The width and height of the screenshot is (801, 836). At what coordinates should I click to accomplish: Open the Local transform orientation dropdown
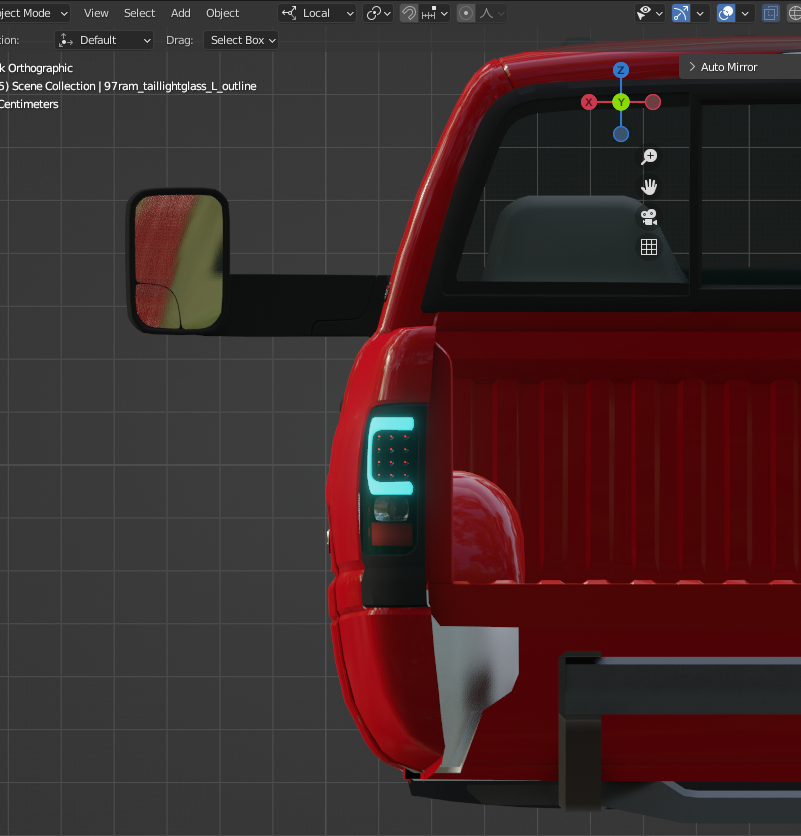[x=318, y=13]
